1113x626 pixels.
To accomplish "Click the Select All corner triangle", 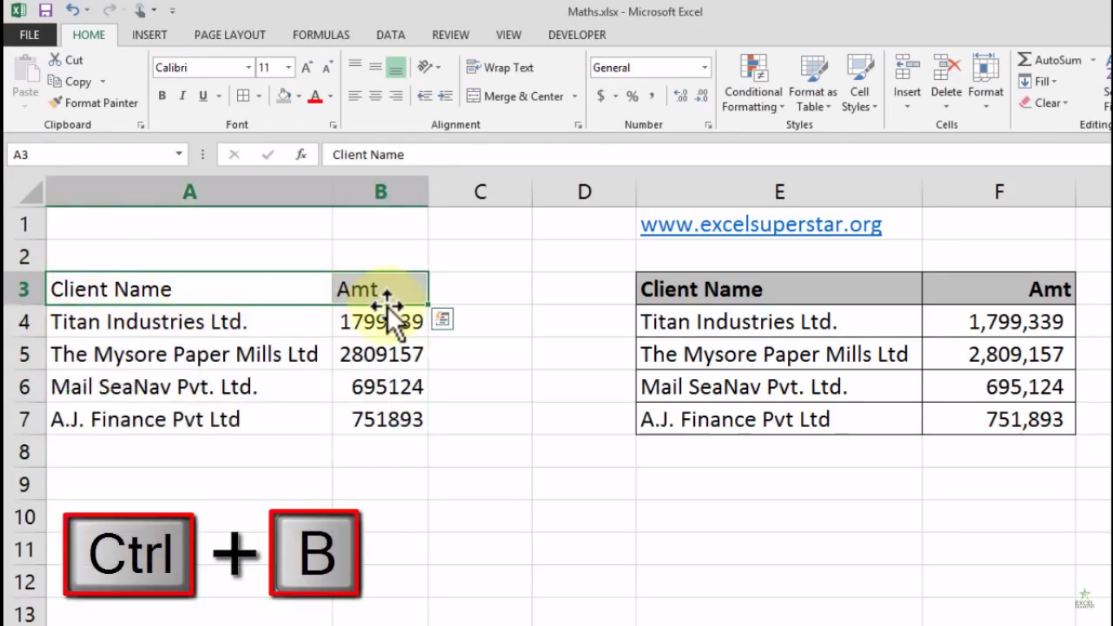I will pos(31,192).
